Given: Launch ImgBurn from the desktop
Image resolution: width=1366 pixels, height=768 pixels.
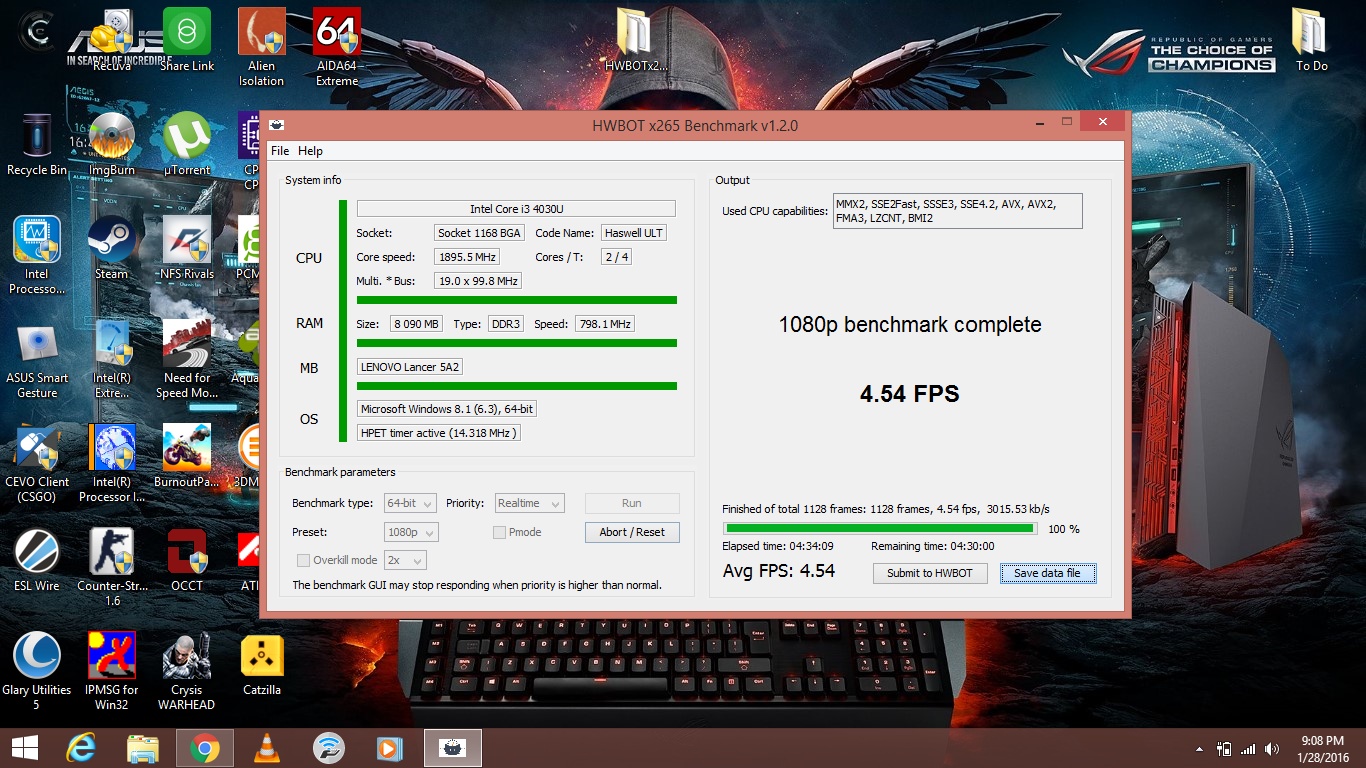Looking at the screenshot, I should click(x=112, y=145).
